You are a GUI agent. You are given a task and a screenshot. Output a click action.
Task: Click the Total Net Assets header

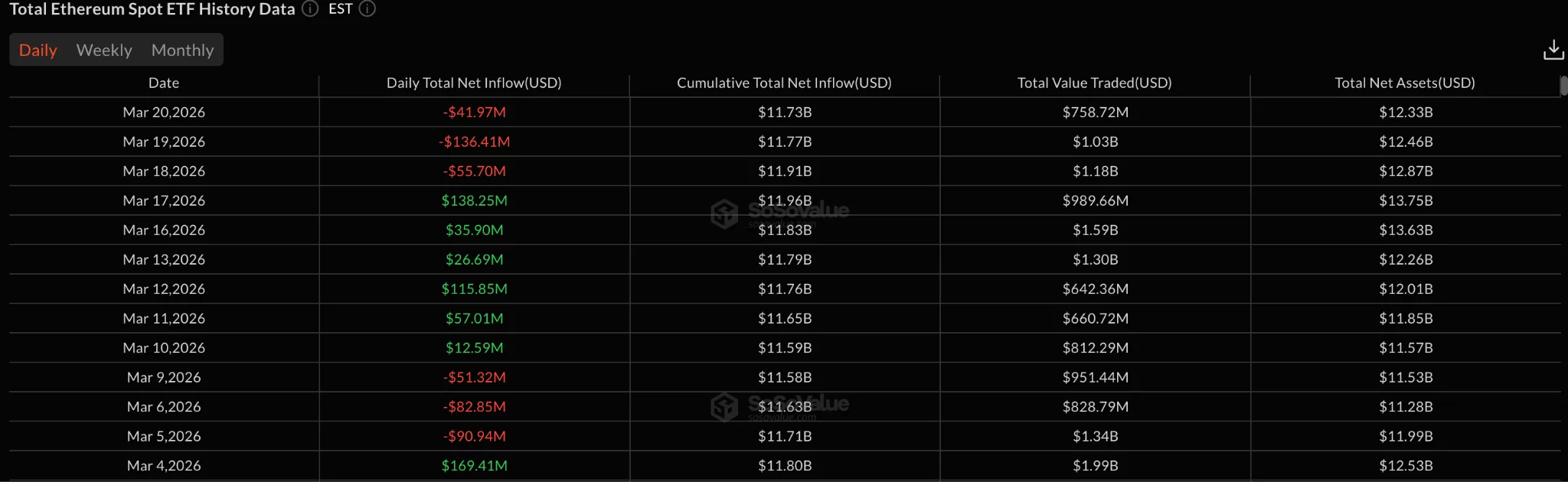point(1404,83)
